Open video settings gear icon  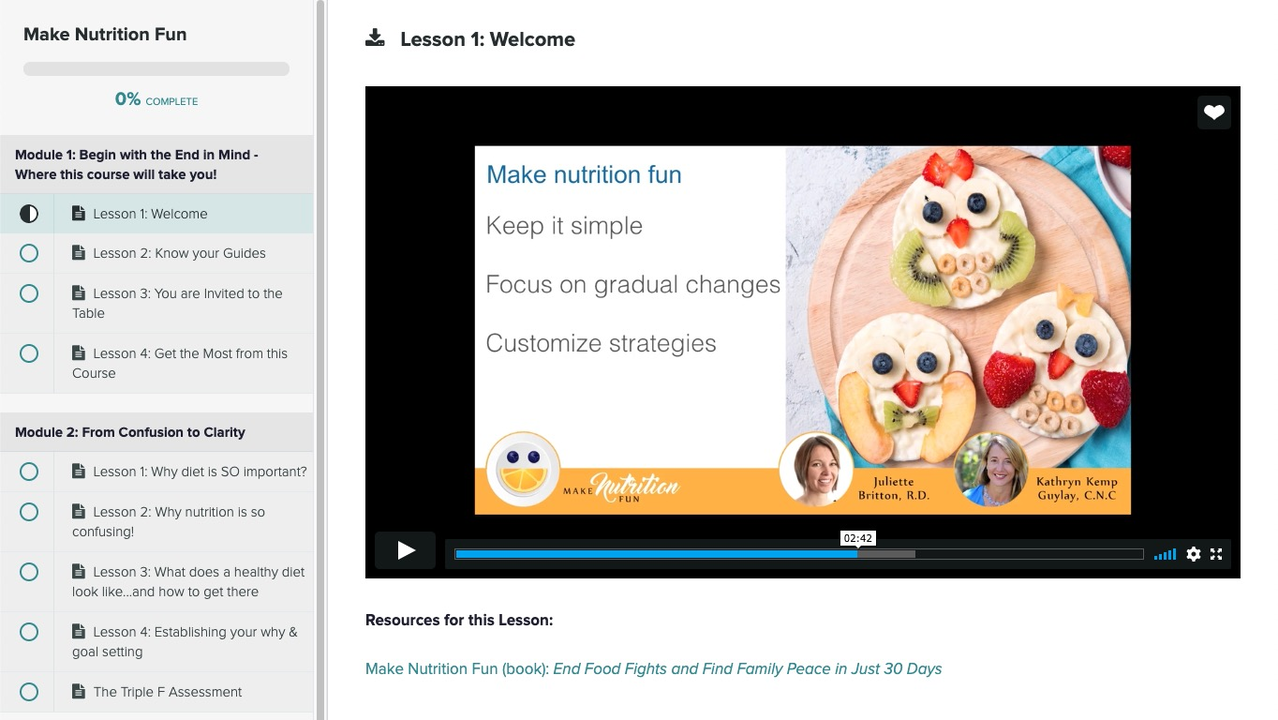[1193, 554]
